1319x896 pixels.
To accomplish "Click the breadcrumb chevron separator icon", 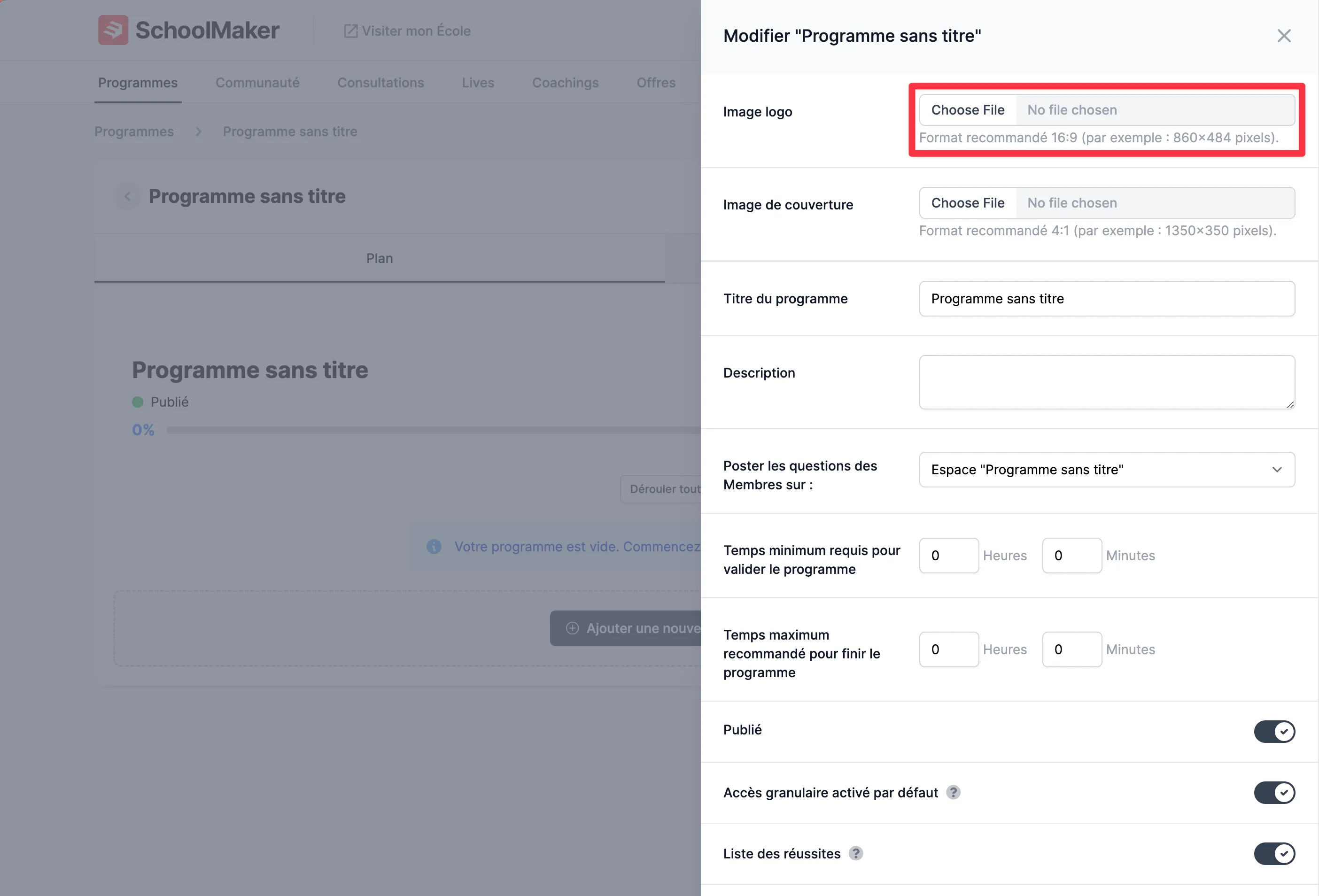I will (x=198, y=131).
